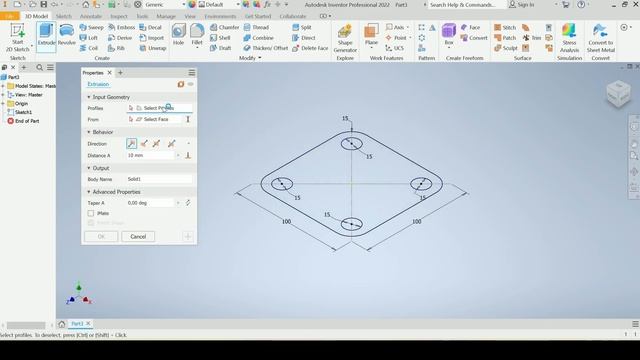Pick the Fillet tool
The height and width of the screenshot is (360, 640).
(x=197, y=35)
